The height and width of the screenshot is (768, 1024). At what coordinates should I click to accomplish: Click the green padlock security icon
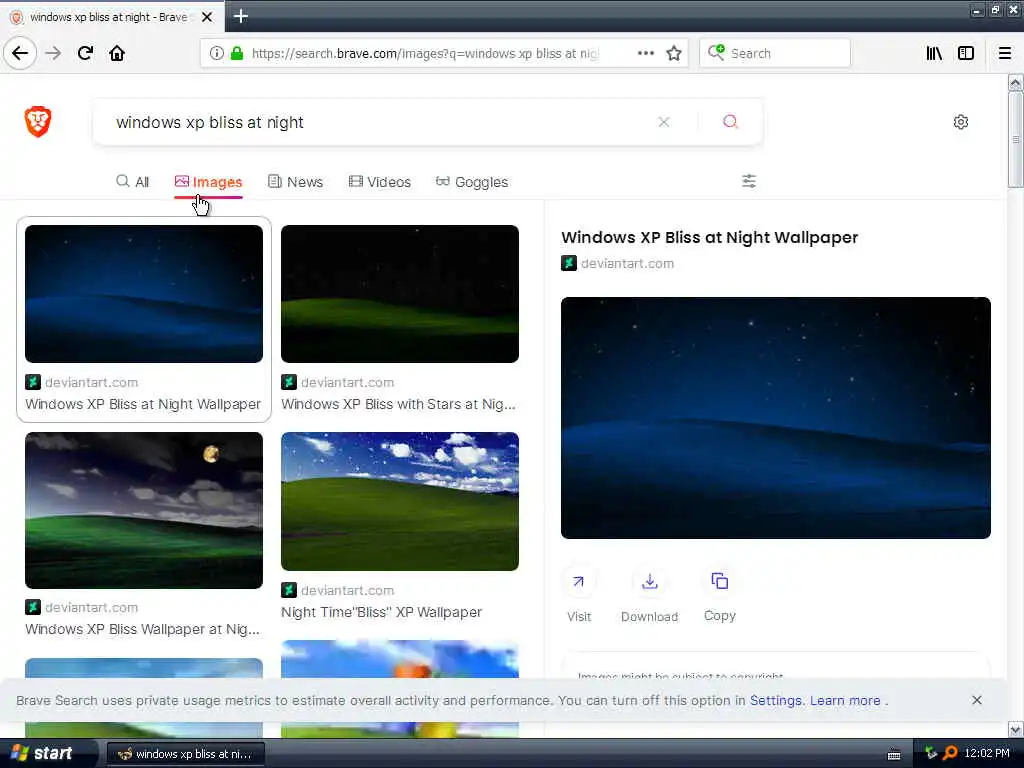(237, 54)
